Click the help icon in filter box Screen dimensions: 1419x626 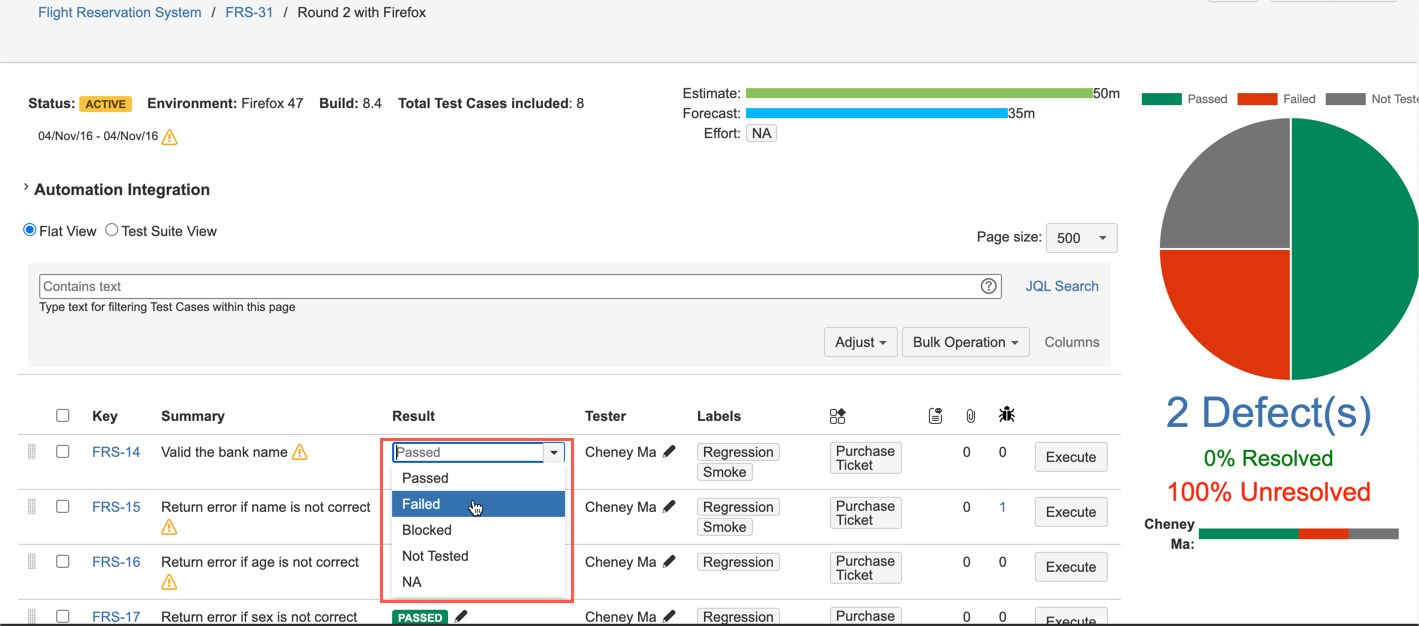pos(988,286)
